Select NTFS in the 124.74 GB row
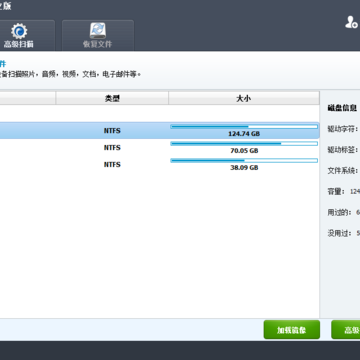Screen dimensions: 360x360 (112, 131)
